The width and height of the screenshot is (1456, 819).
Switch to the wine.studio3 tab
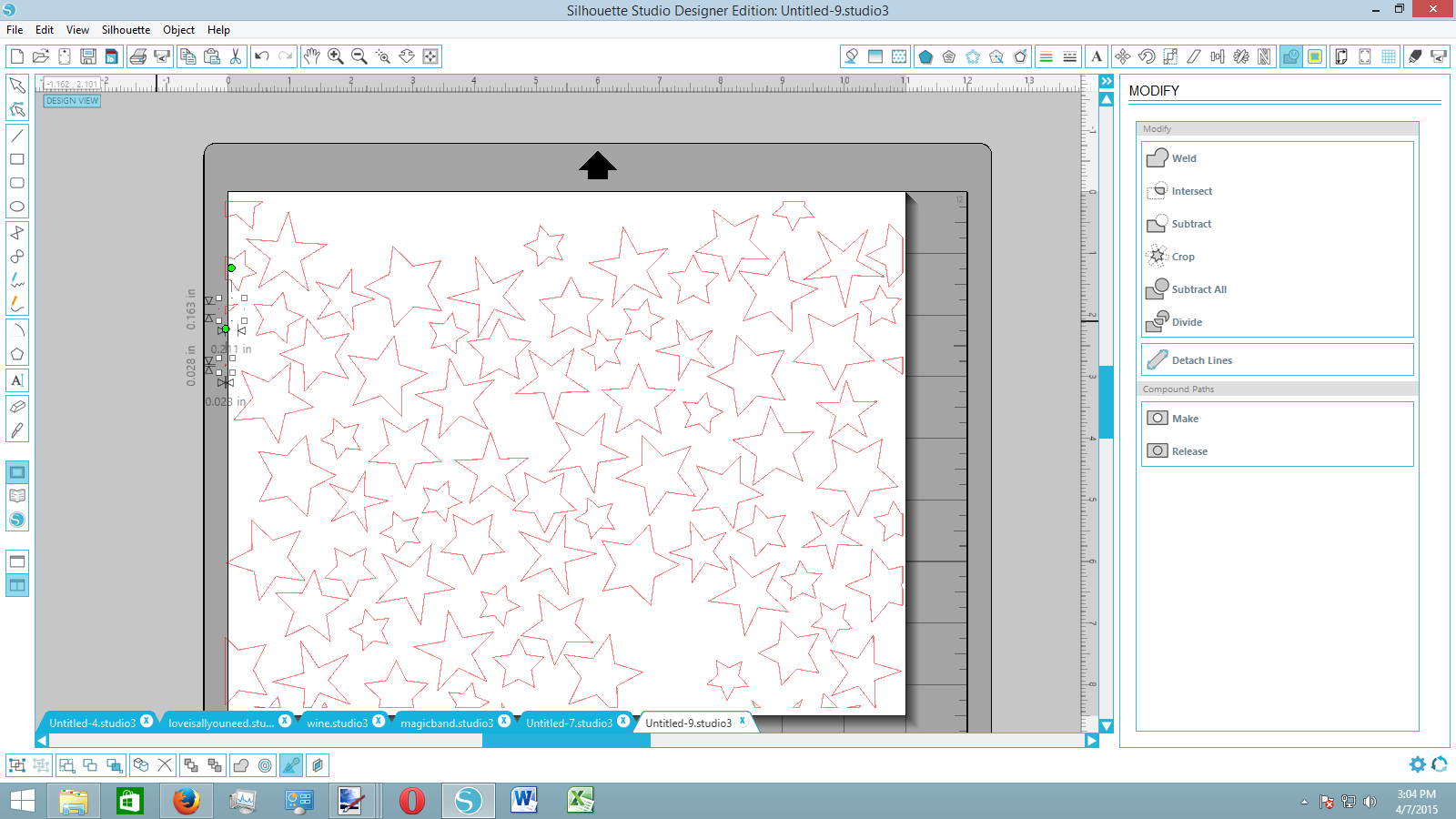(337, 723)
